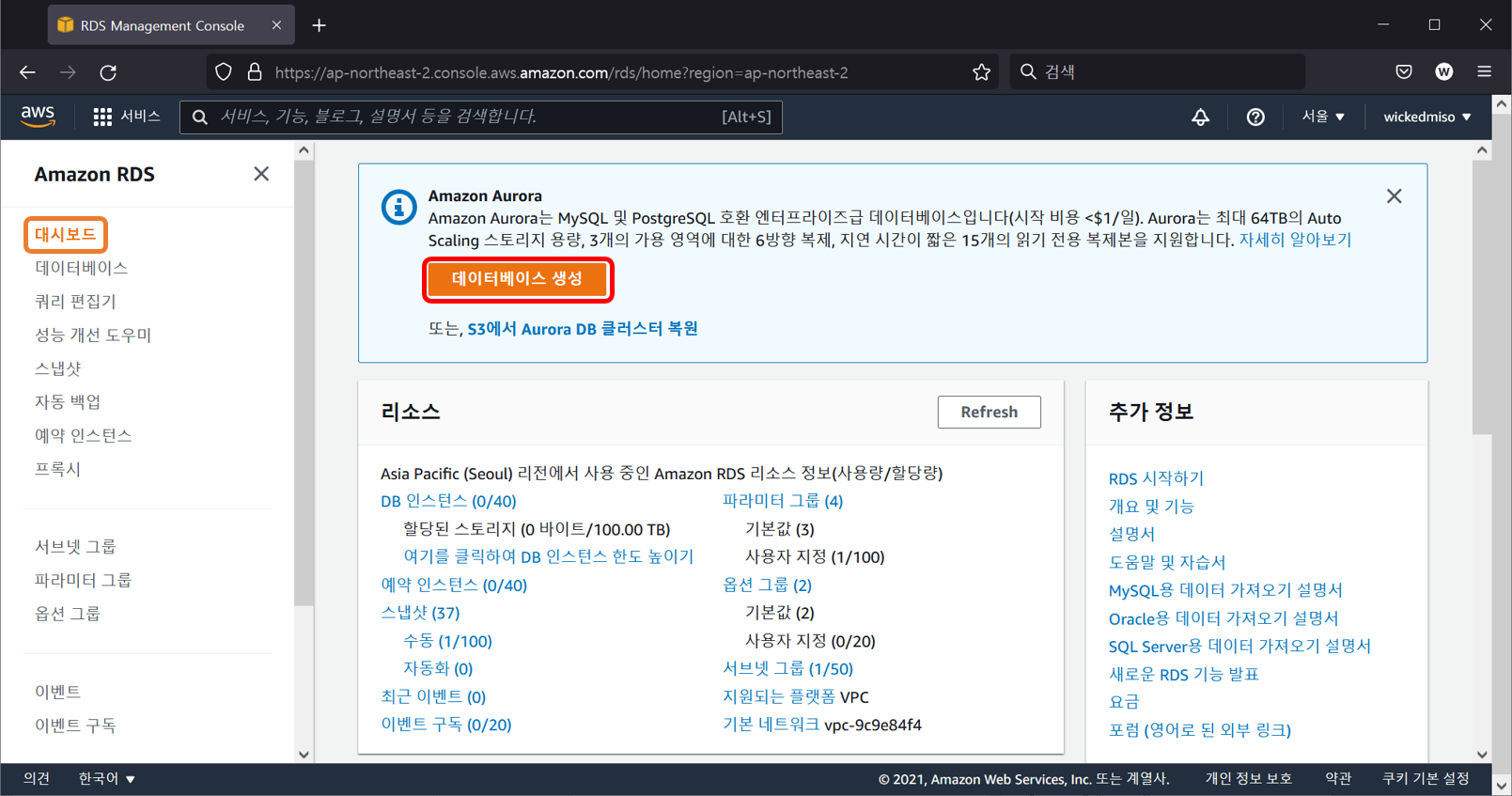The image size is (1512, 796).
Task: Open 스냅샷 in the sidebar
Action: coord(57,368)
